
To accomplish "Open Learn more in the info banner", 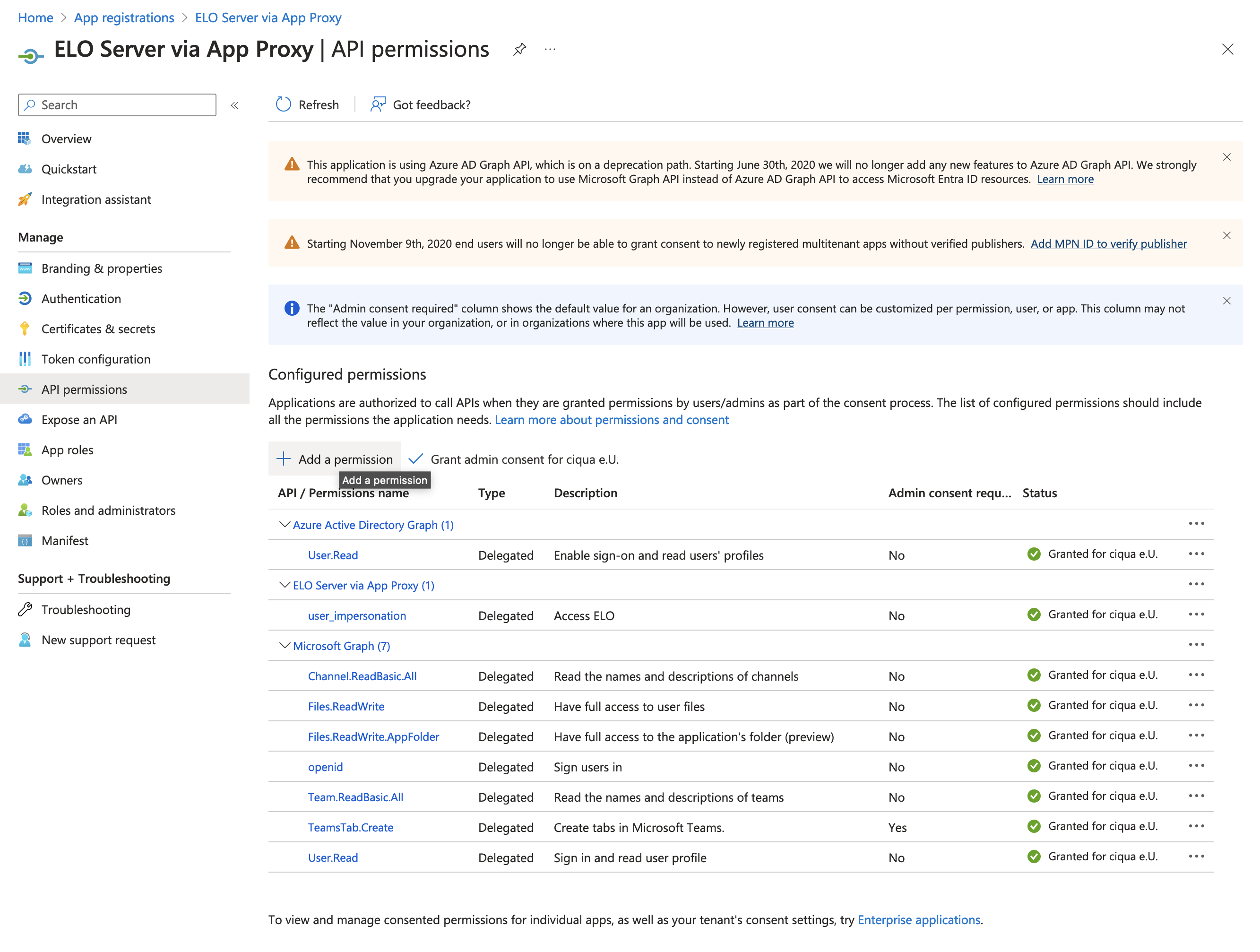I will (765, 322).
